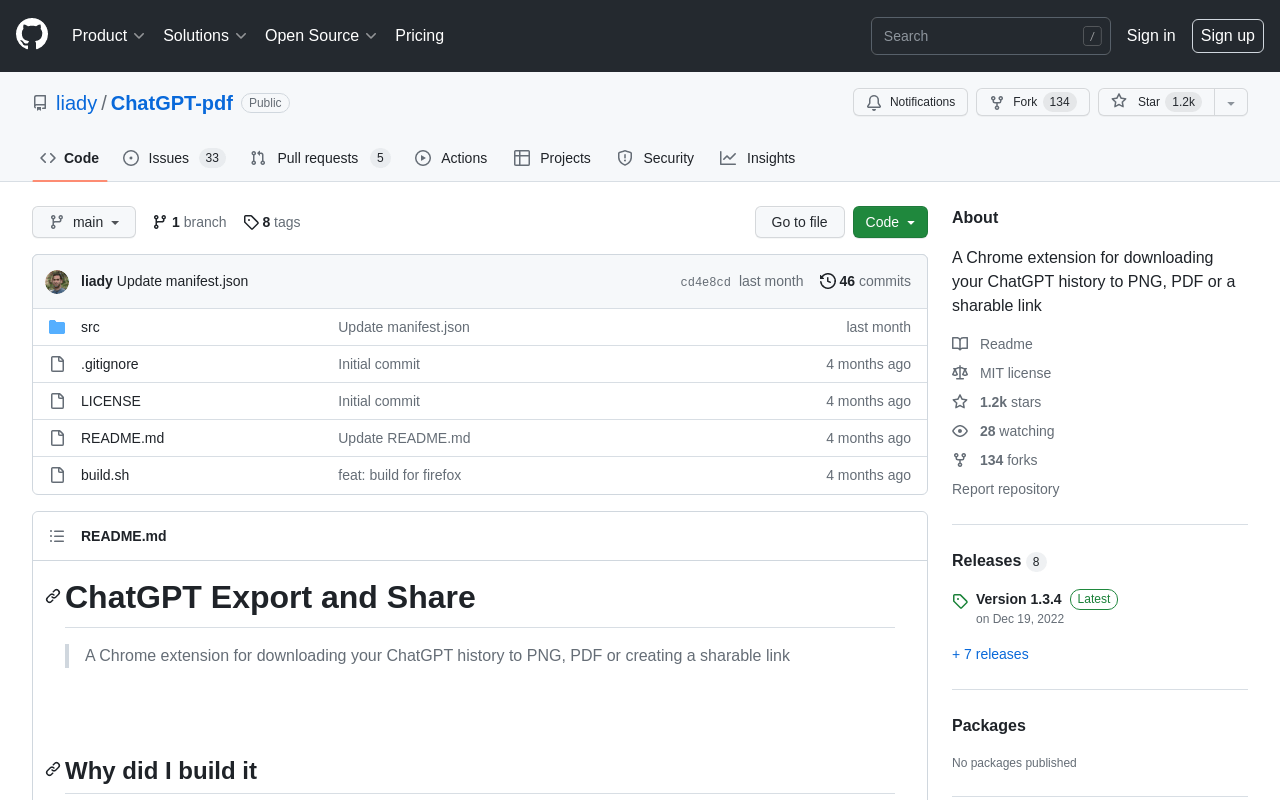Focus the Search input field
Viewport: 1280px width, 800px height.
point(990,36)
